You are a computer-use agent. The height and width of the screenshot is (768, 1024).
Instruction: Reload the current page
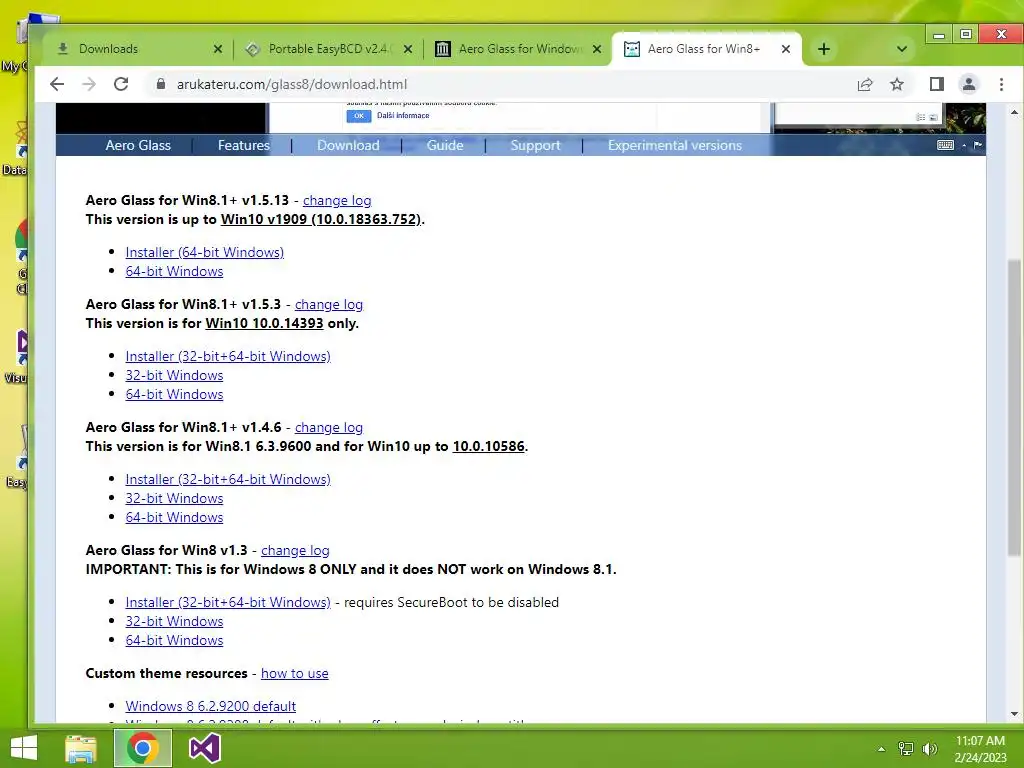(x=121, y=84)
